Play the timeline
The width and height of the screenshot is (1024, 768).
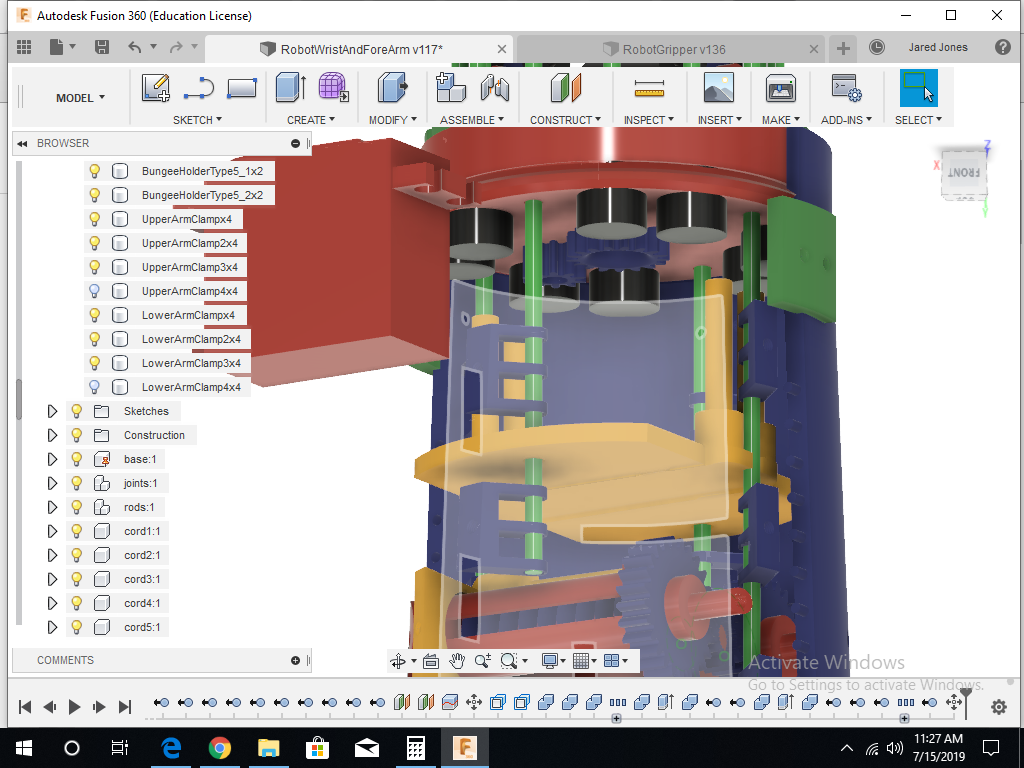pos(74,707)
